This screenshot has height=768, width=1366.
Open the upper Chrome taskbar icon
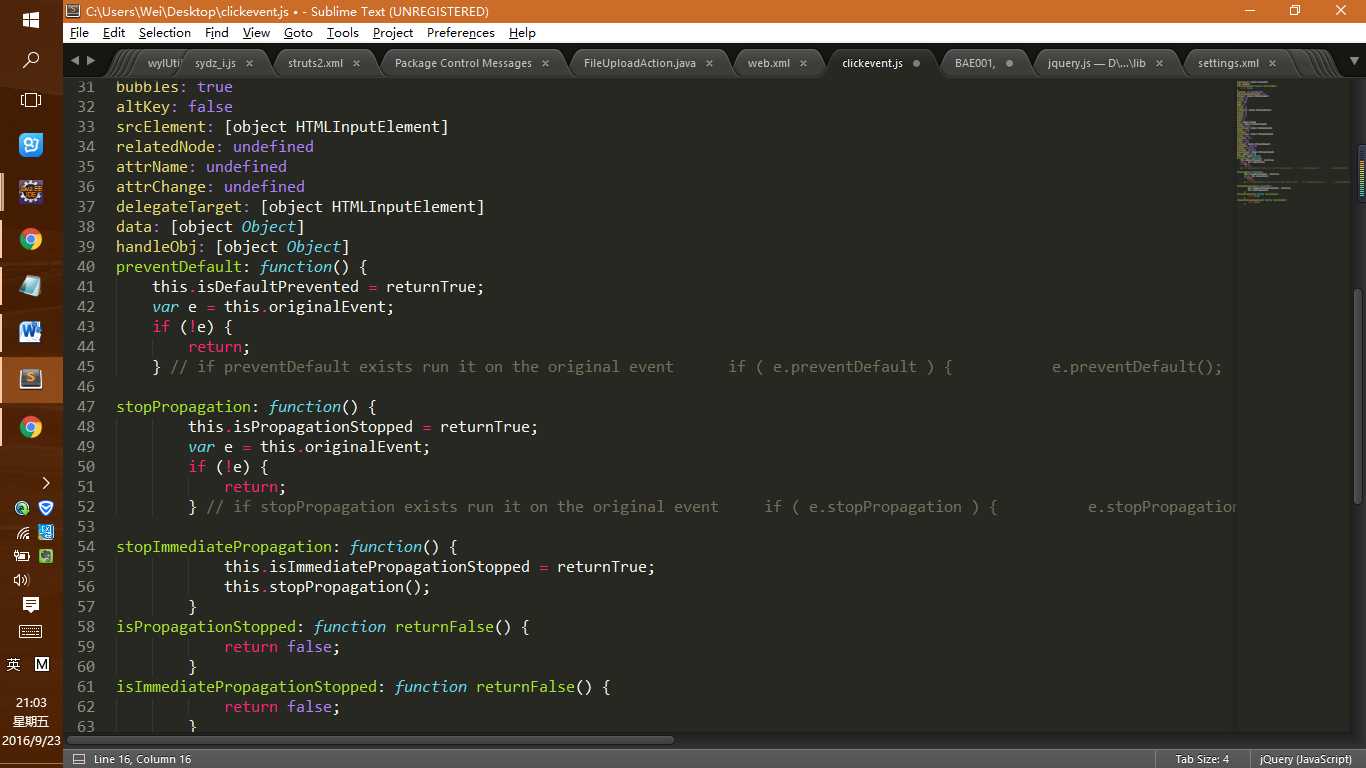[31, 240]
